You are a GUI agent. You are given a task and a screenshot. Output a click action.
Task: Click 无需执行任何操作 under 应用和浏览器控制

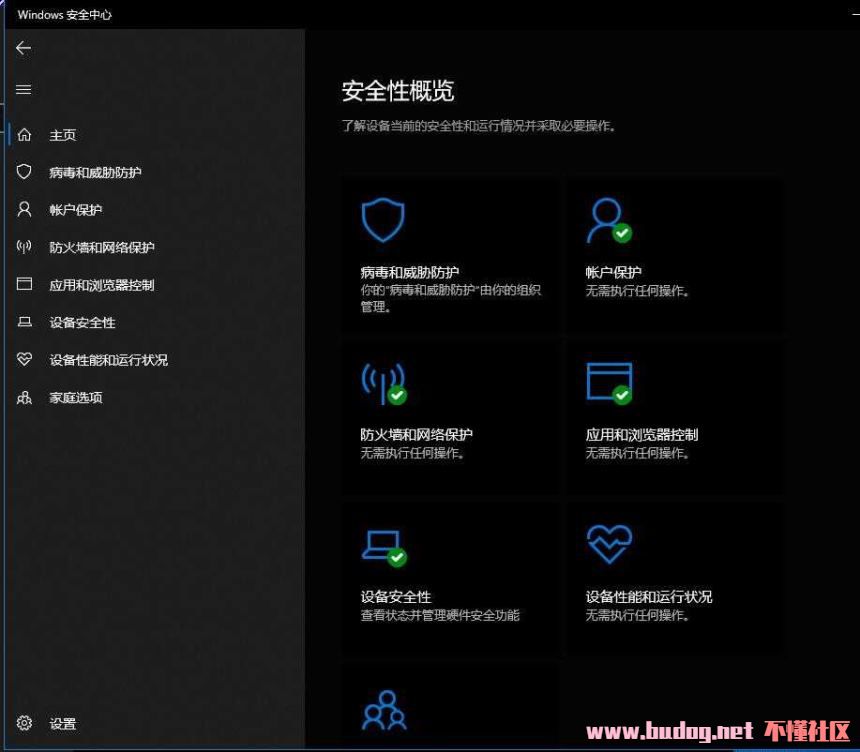click(637, 453)
